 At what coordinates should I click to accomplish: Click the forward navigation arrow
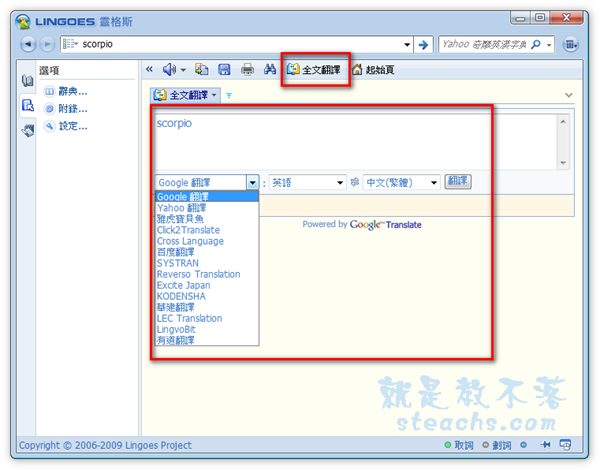click(x=47, y=44)
